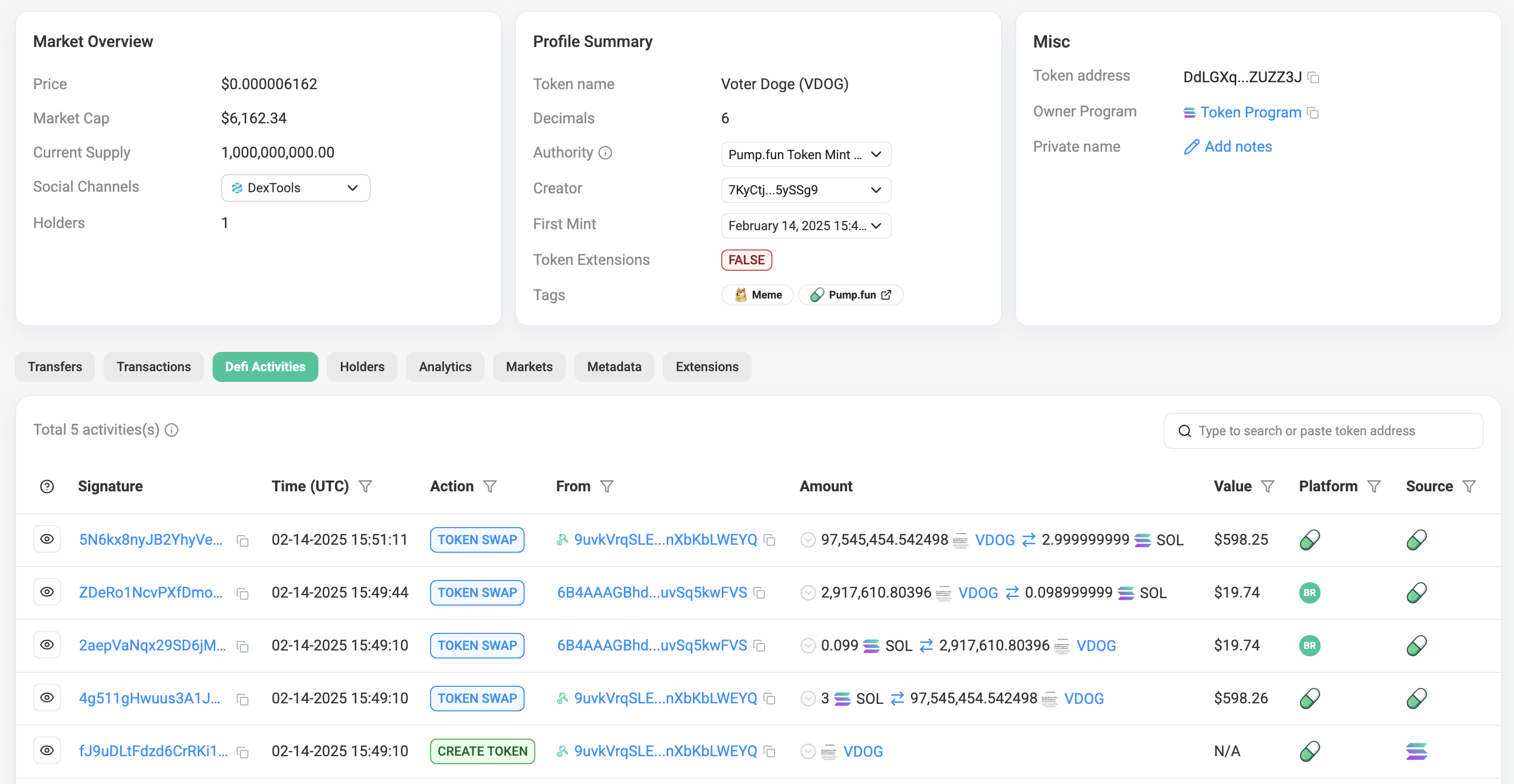Viewport: 1514px width, 784px height.
Task: Open transaction 5N6kx8nyJB2YhyVe link
Action: coord(151,540)
